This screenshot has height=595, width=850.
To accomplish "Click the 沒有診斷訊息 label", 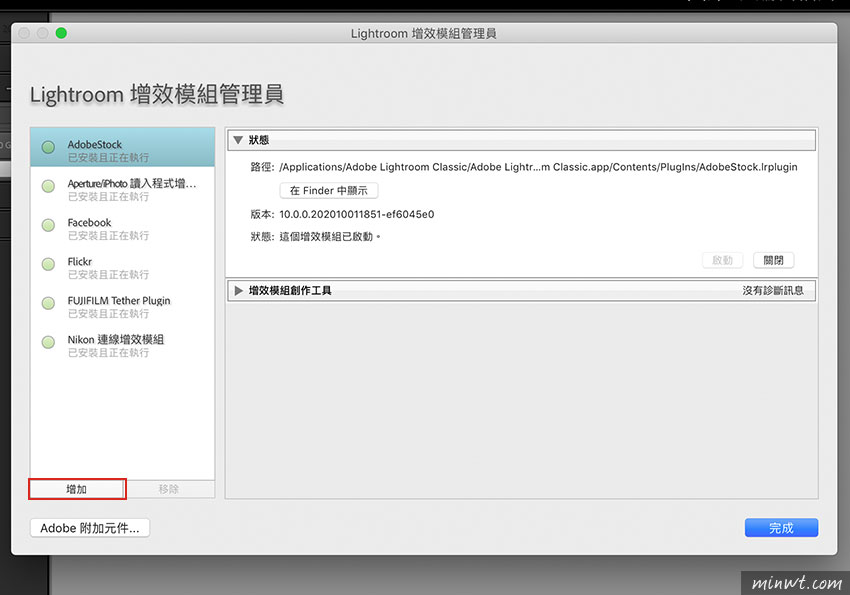I will (x=773, y=290).
